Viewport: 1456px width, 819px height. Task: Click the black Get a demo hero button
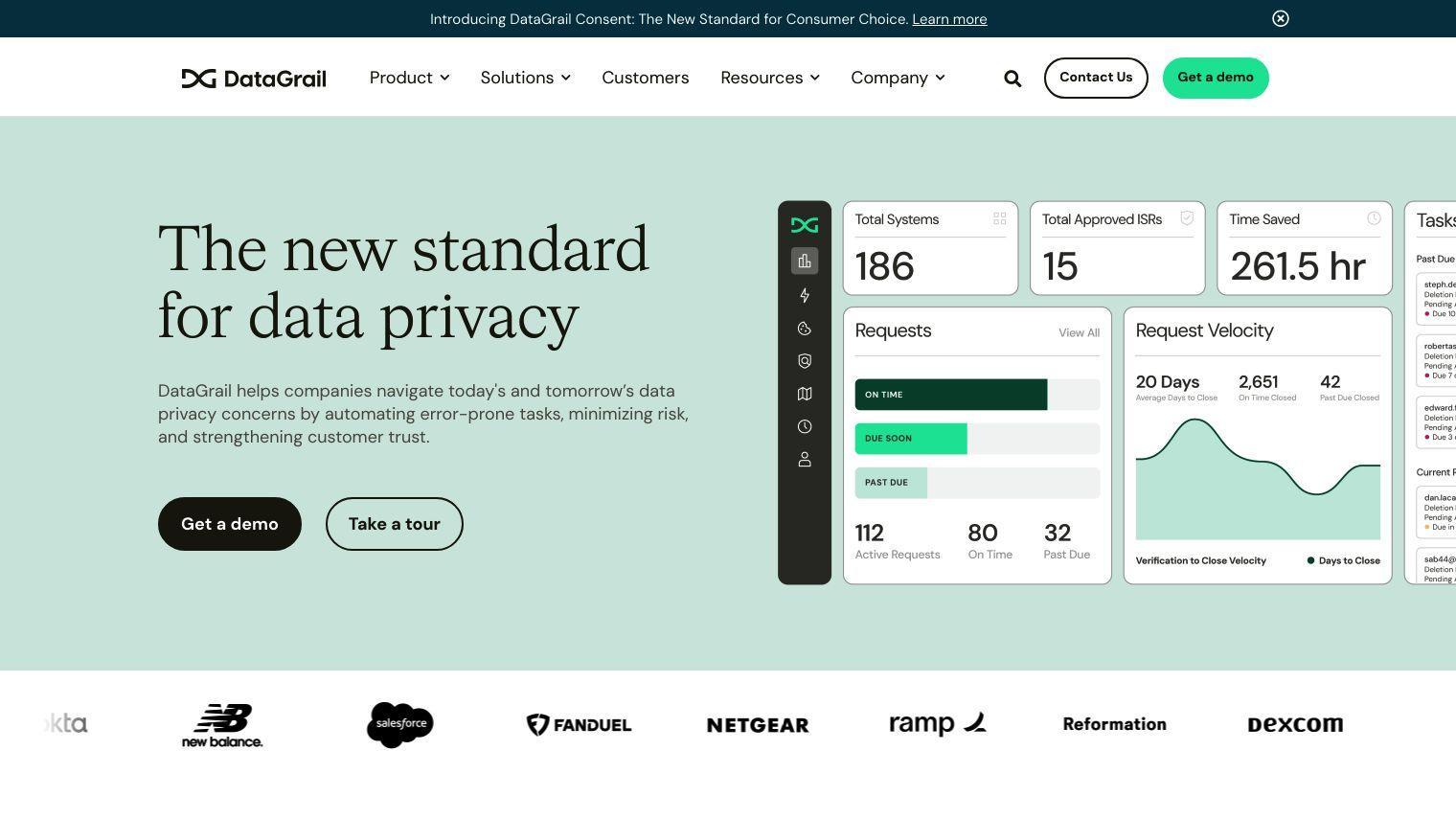point(230,524)
